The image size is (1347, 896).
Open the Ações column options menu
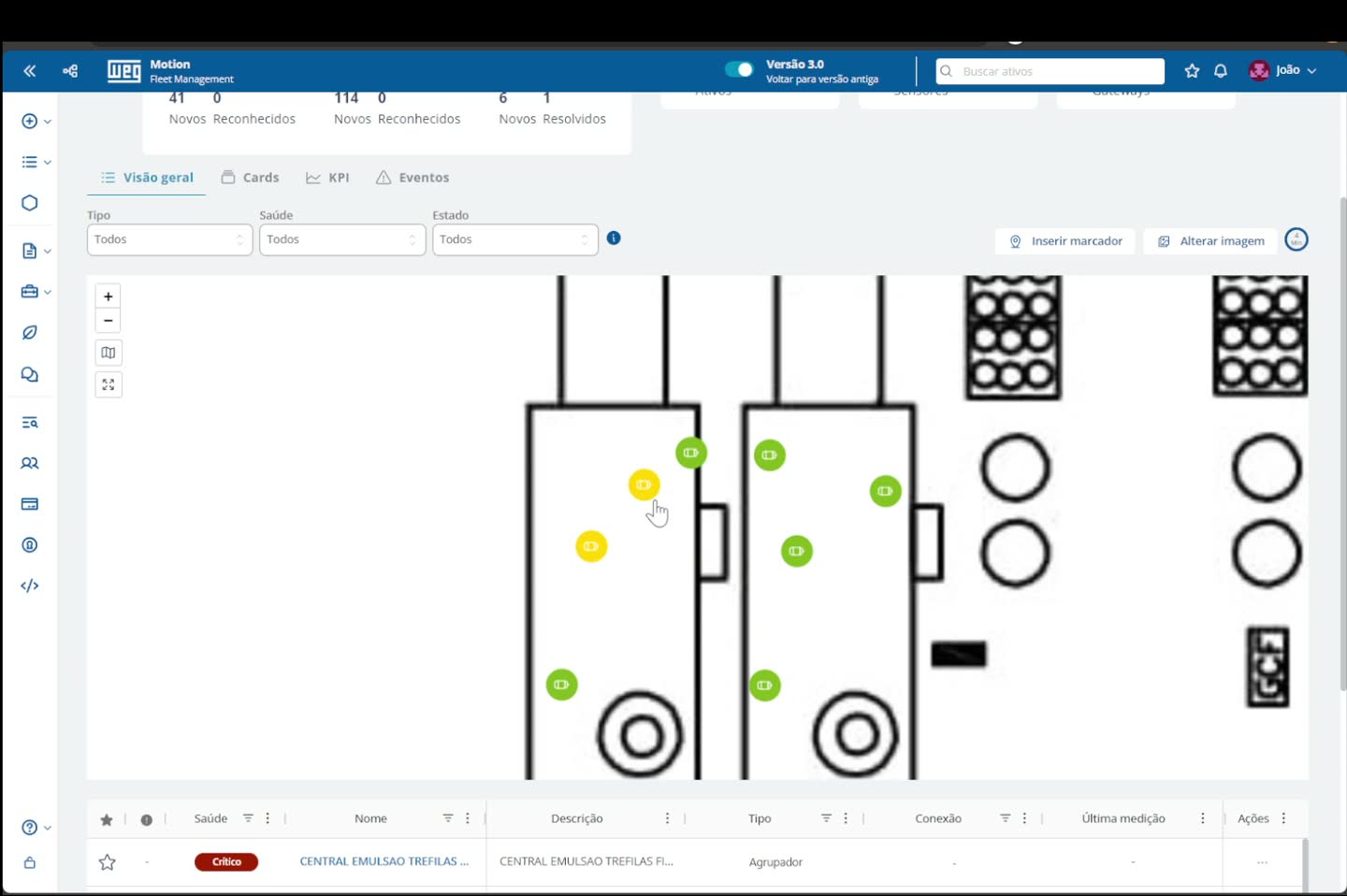1283,818
